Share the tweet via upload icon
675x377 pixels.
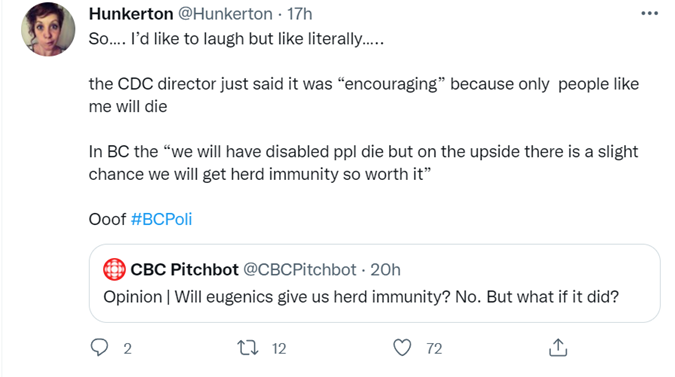[558, 347]
